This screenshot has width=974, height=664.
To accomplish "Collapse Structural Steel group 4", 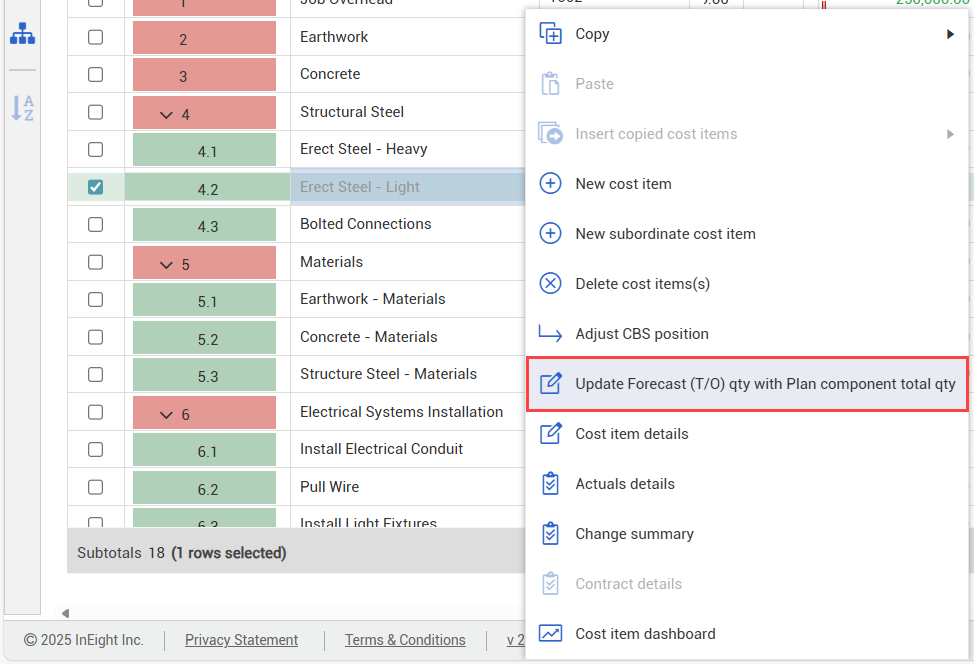I will pyautogui.click(x=166, y=115).
